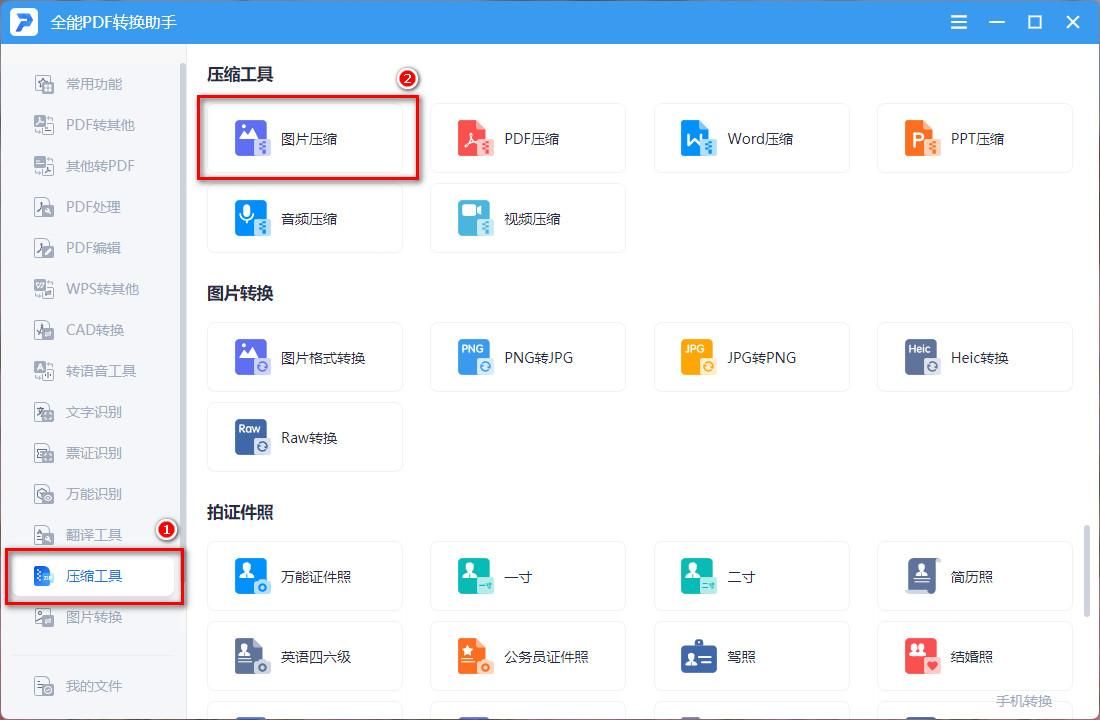Open 万能识别 sidebar section
Viewport: 1100px width, 720px height.
[93, 494]
